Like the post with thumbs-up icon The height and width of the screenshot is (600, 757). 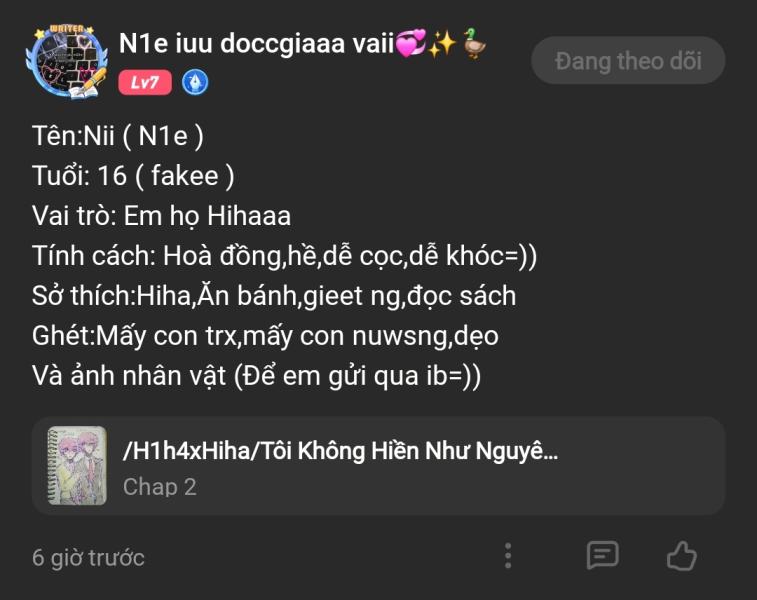click(682, 556)
